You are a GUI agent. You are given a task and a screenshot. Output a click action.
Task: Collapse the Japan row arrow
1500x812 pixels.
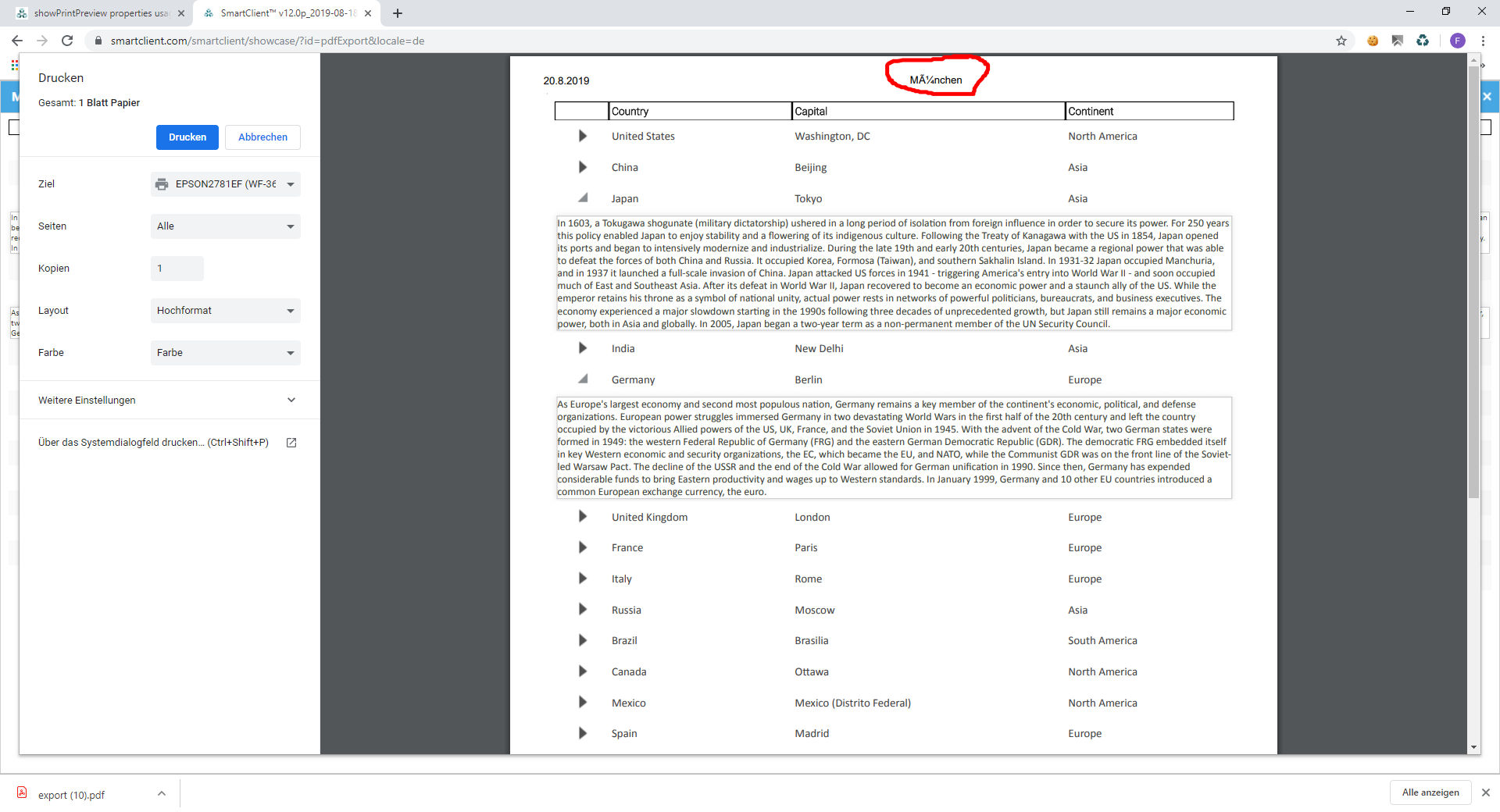coord(583,198)
